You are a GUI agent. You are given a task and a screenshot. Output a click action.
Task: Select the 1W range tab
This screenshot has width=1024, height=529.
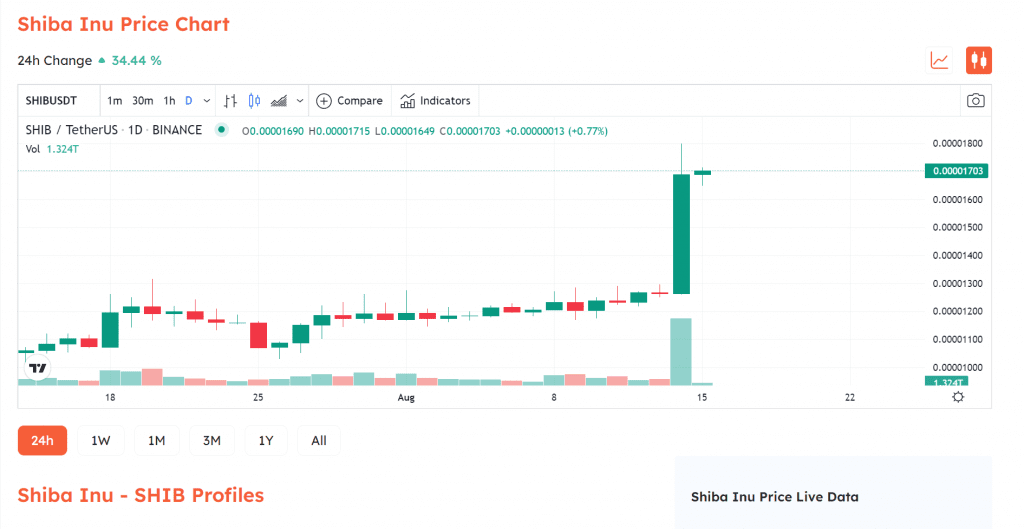click(101, 440)
